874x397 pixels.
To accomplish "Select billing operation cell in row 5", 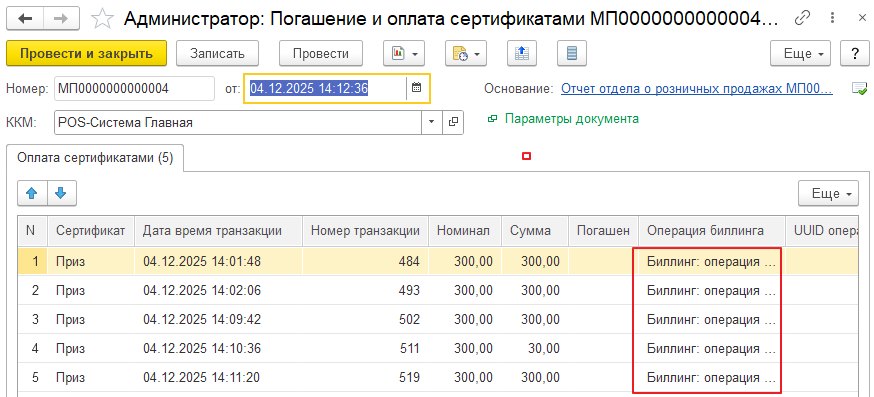I will coord(712,377).
